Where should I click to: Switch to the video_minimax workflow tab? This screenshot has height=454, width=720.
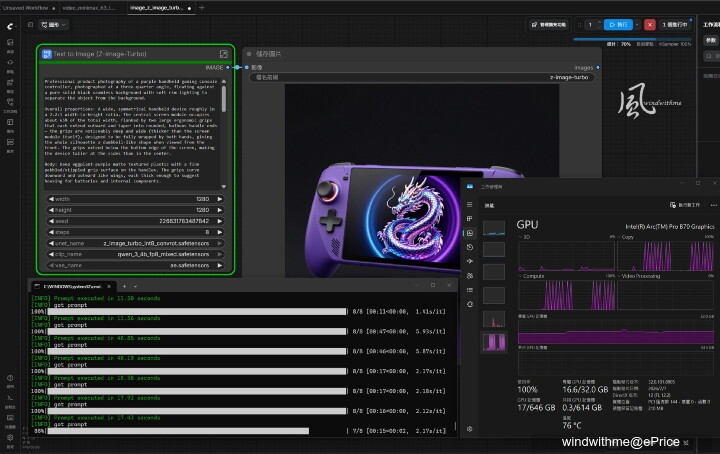click(89, 8)
